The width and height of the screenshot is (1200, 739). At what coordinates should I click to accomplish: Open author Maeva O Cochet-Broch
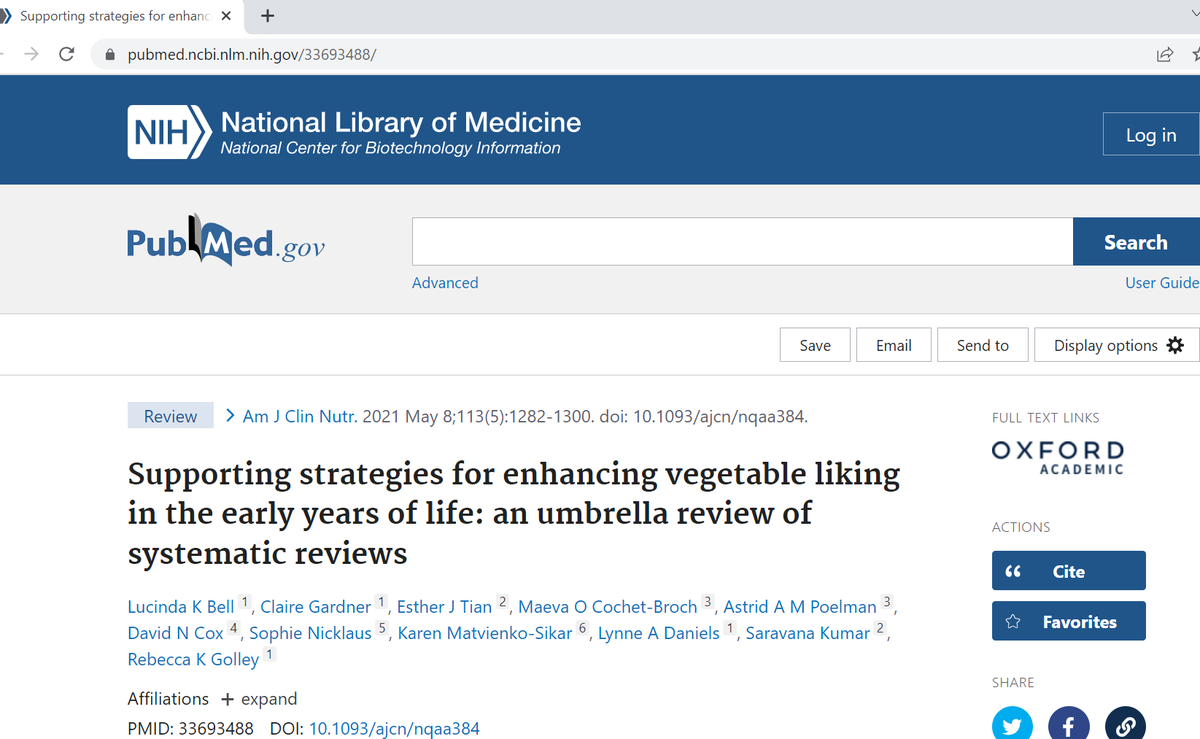[x=607, y=607]
